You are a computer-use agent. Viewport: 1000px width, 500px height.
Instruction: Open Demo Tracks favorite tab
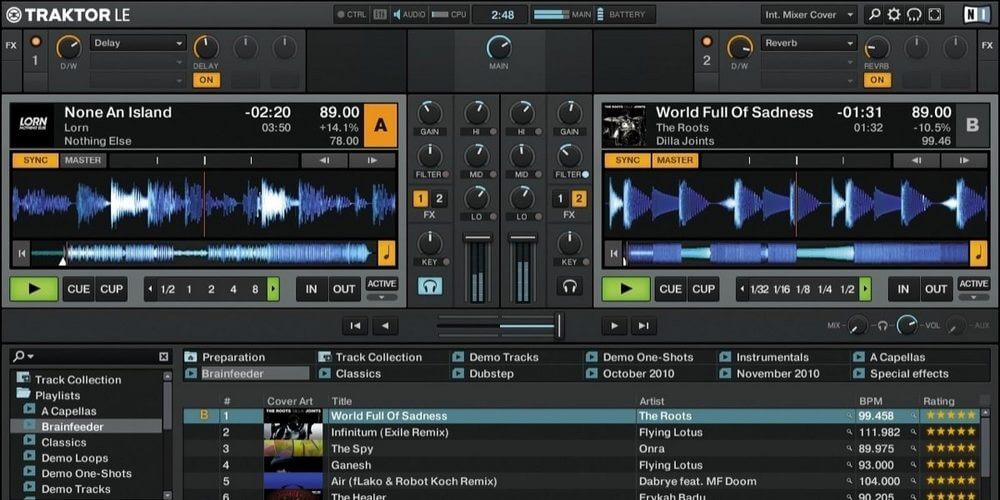[x=504, y=357]
